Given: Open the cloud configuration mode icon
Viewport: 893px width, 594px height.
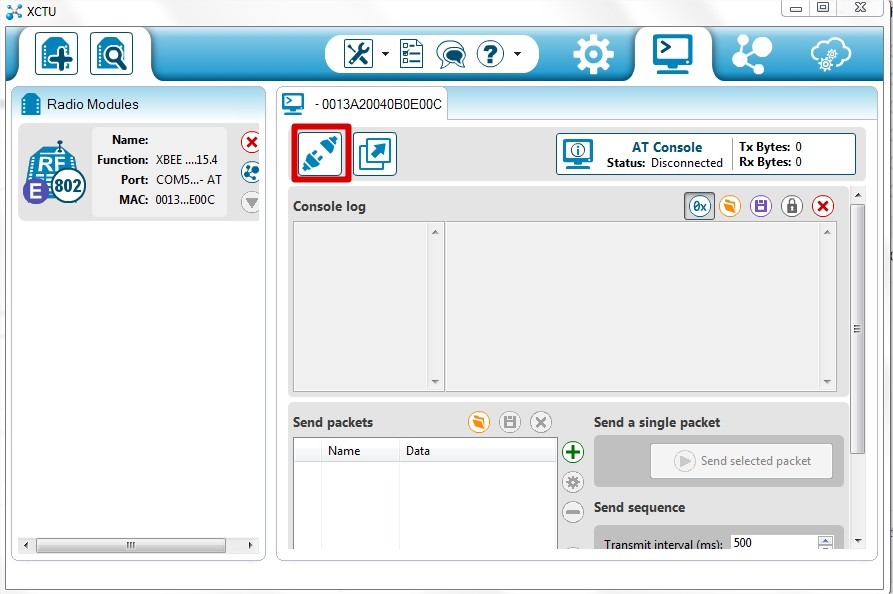Looking at the screenshot, I should click(830, 55).
